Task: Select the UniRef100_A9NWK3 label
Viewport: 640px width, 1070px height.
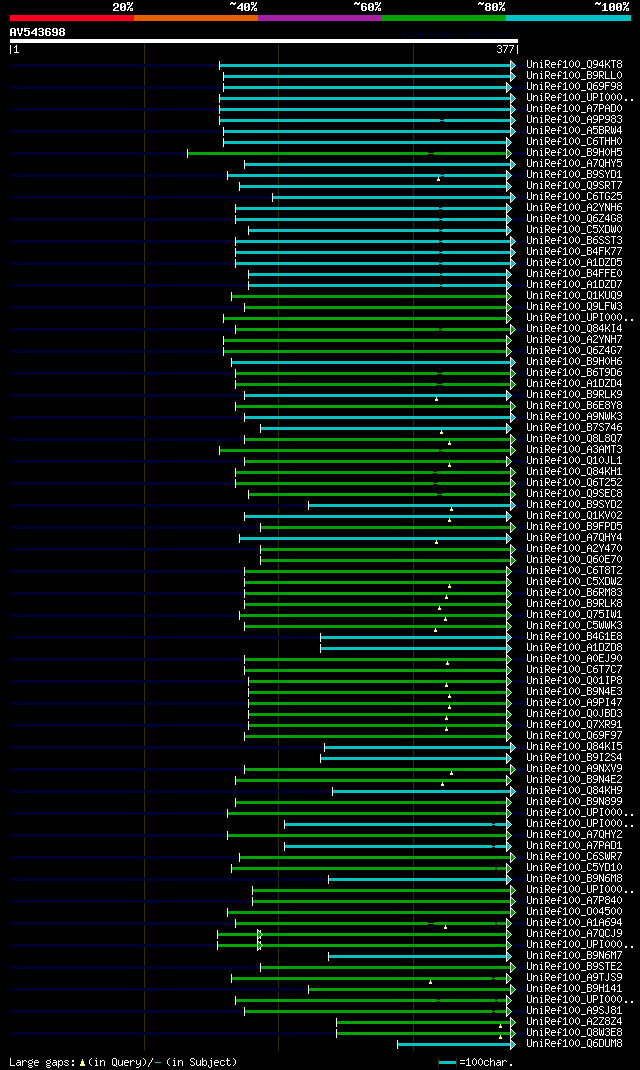Action: point(574,416)
